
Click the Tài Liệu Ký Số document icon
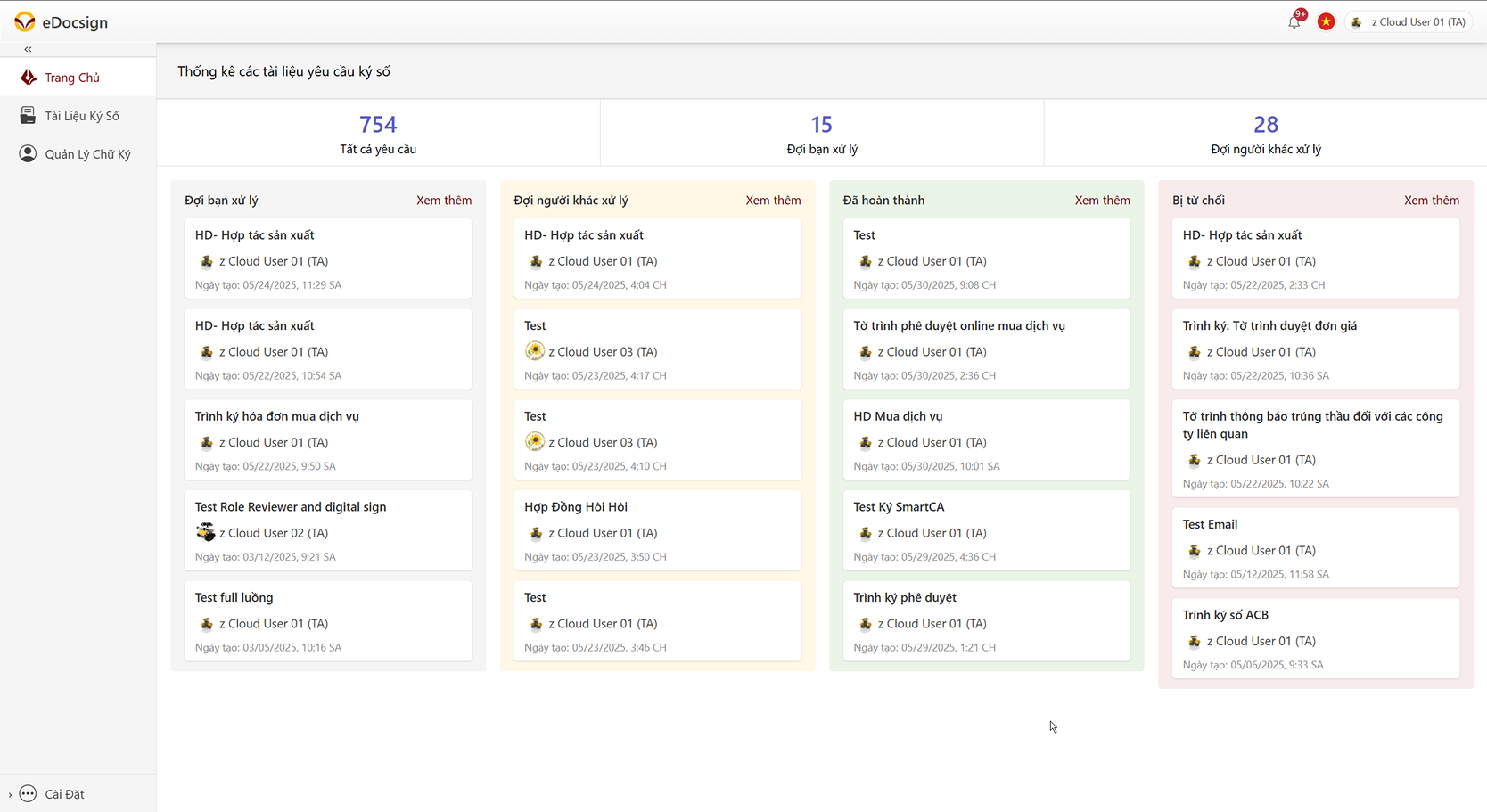[29, 116]
